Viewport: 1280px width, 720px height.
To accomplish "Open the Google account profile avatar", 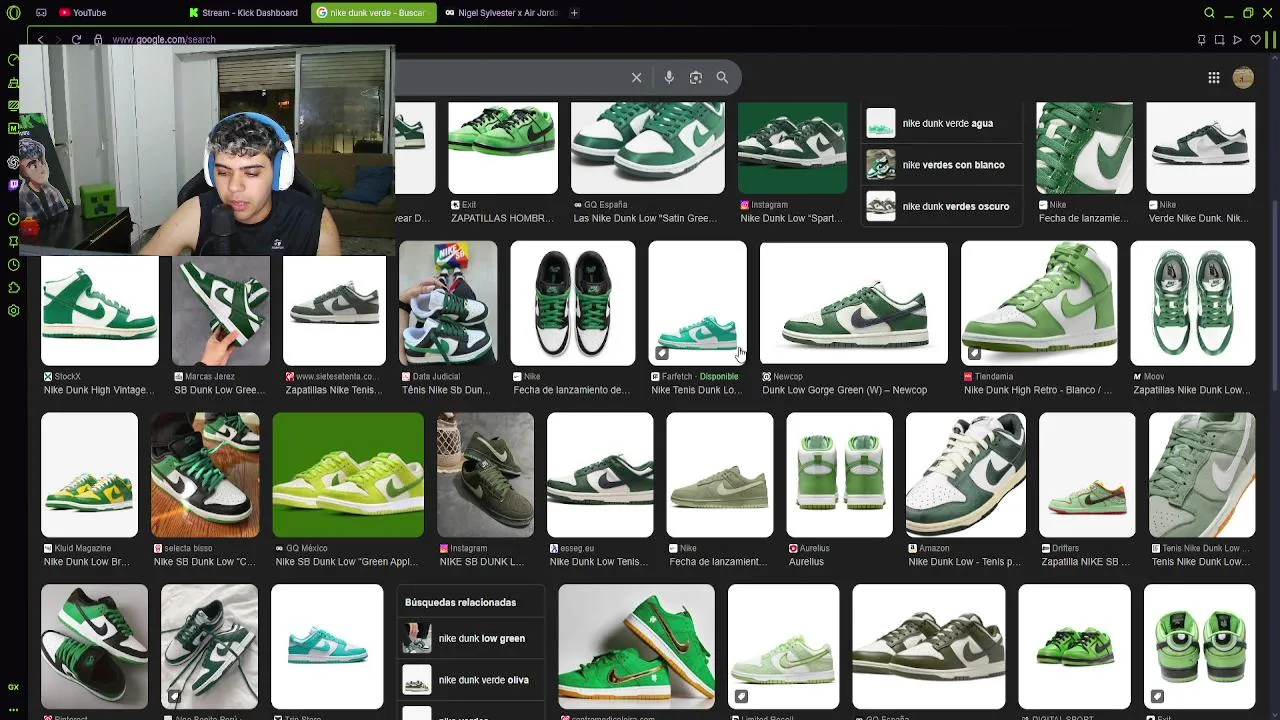I will click(1243, 78).
